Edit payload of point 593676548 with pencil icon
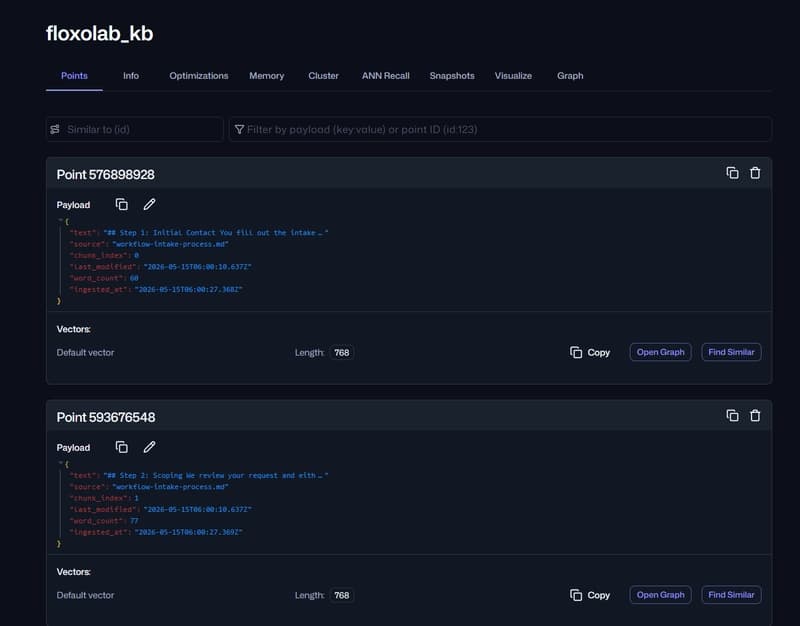 149,447
